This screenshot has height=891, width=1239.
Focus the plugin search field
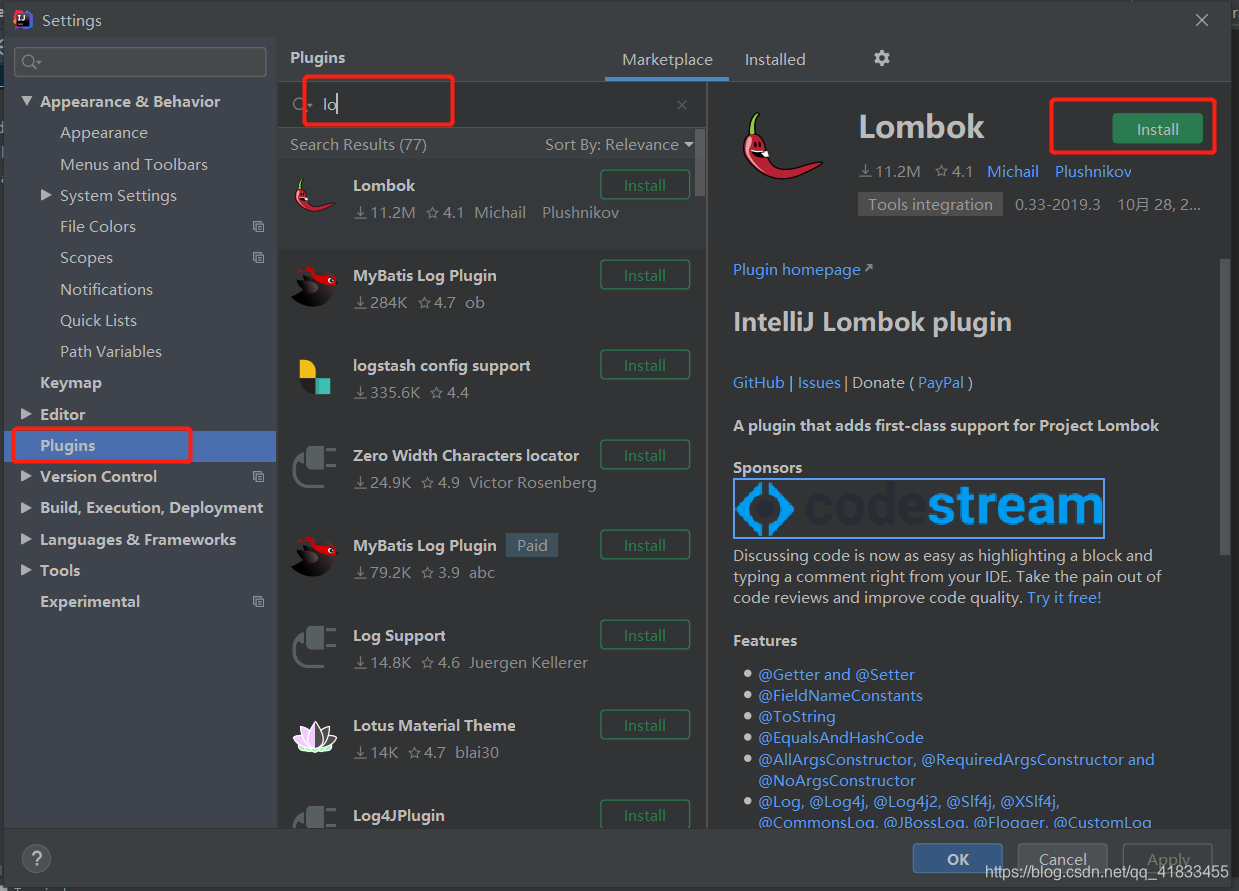[490, 104]
